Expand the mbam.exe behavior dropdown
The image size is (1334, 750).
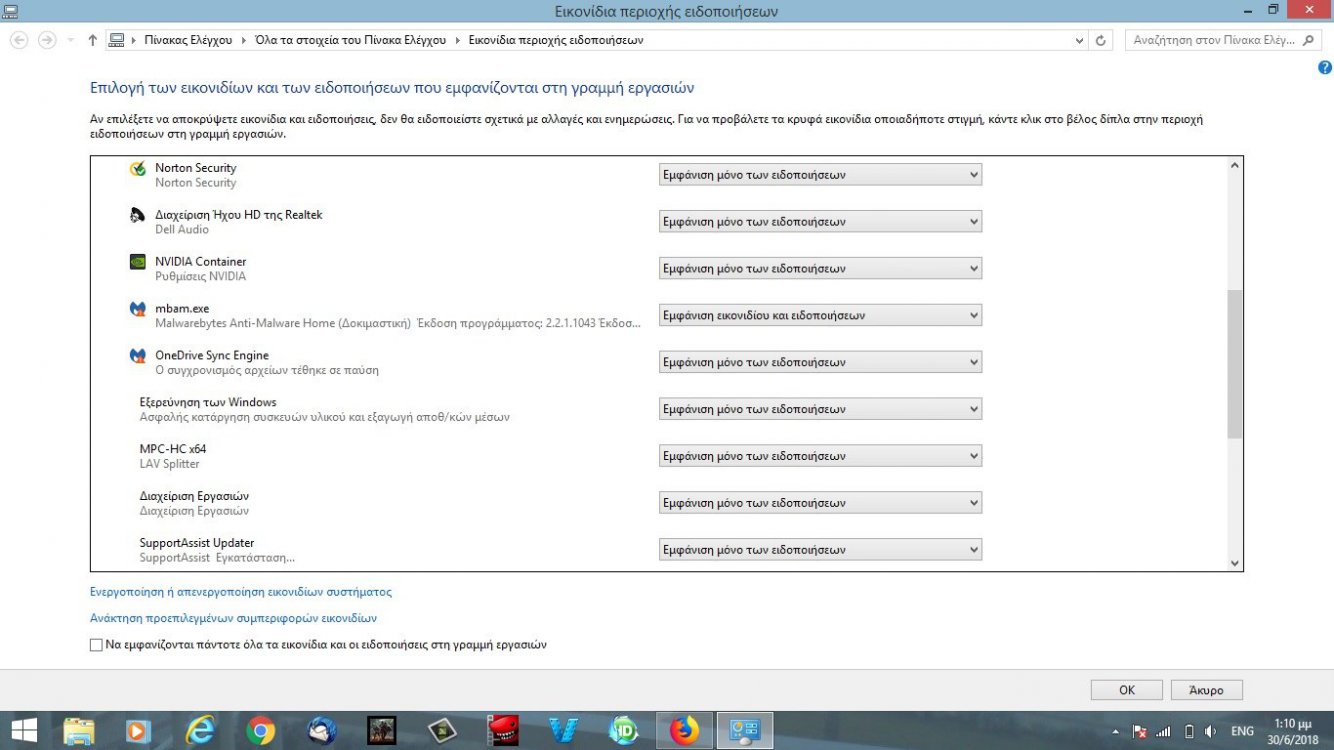[820, 316]
